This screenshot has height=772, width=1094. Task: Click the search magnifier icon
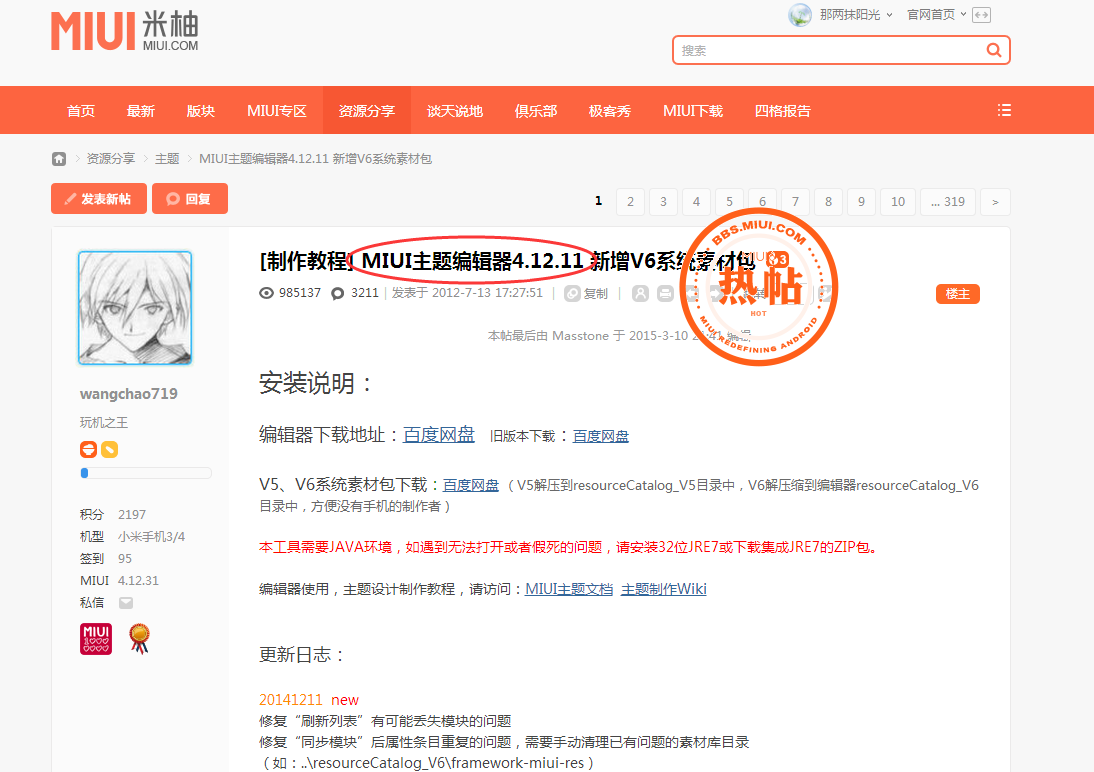click(x=994, y=50)
